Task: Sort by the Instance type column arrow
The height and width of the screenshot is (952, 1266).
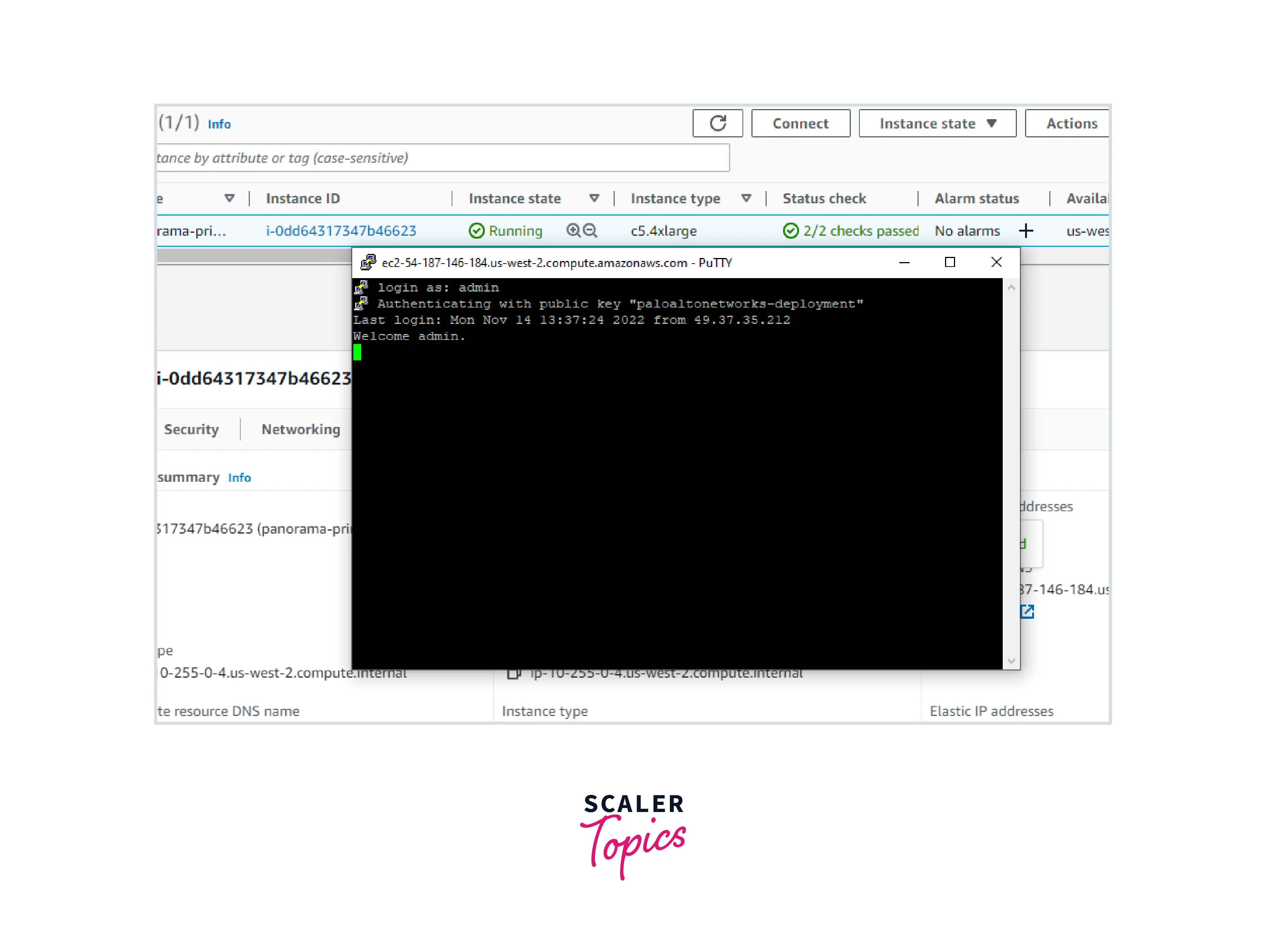Action: pyautogui.click(x=746, y=198)
